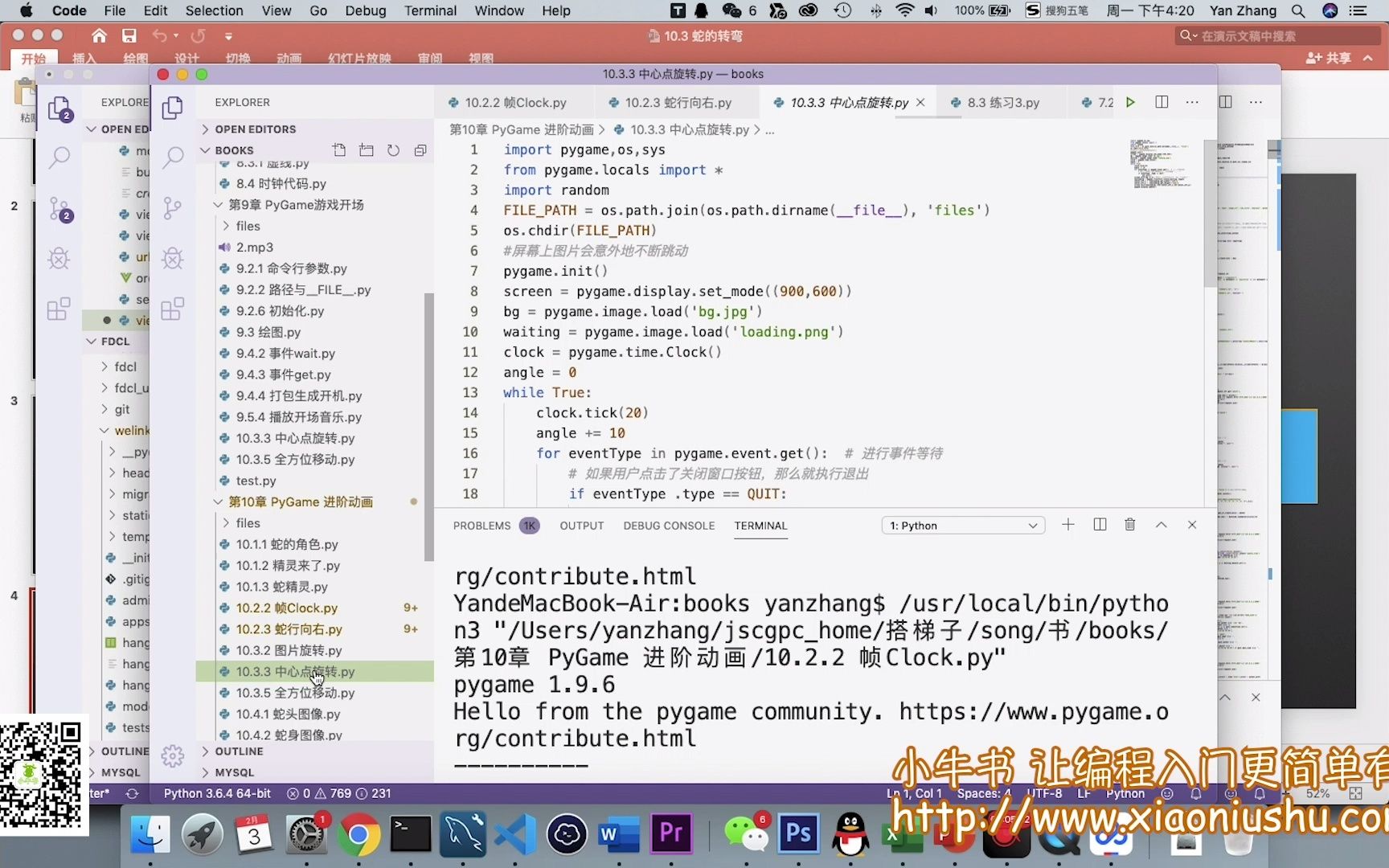Kill the active terminal with trash icon
The width and height of the screenshot is (1389, 868).
(1130, 524)
